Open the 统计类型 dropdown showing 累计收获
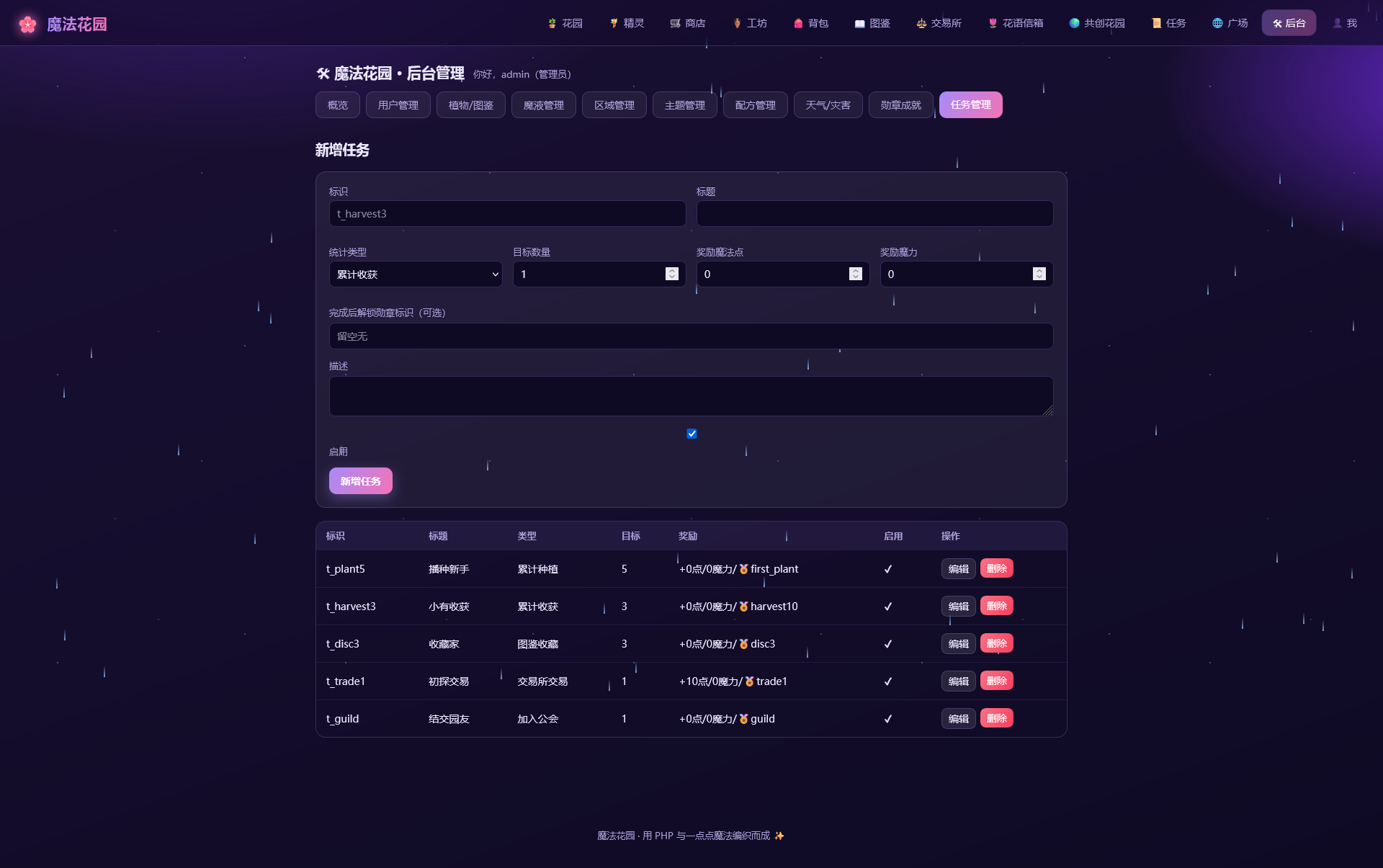This screenshot has height=868, width=1383. point(416,274)
